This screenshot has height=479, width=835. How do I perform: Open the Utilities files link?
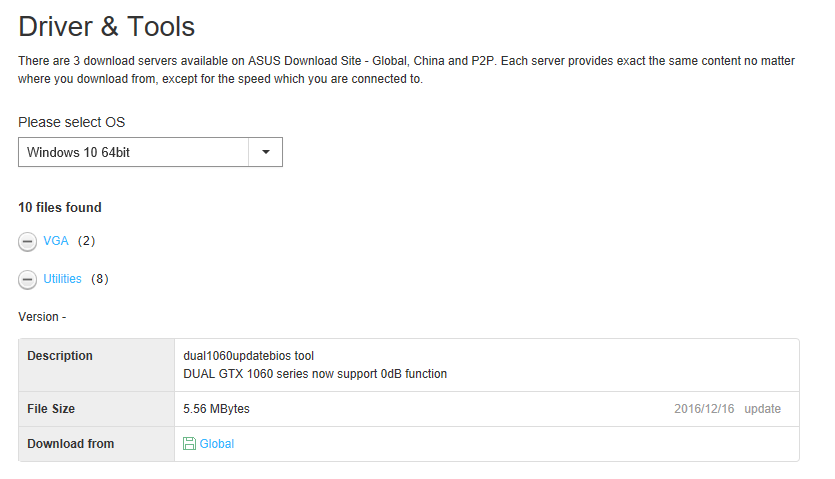click(62, 279)
